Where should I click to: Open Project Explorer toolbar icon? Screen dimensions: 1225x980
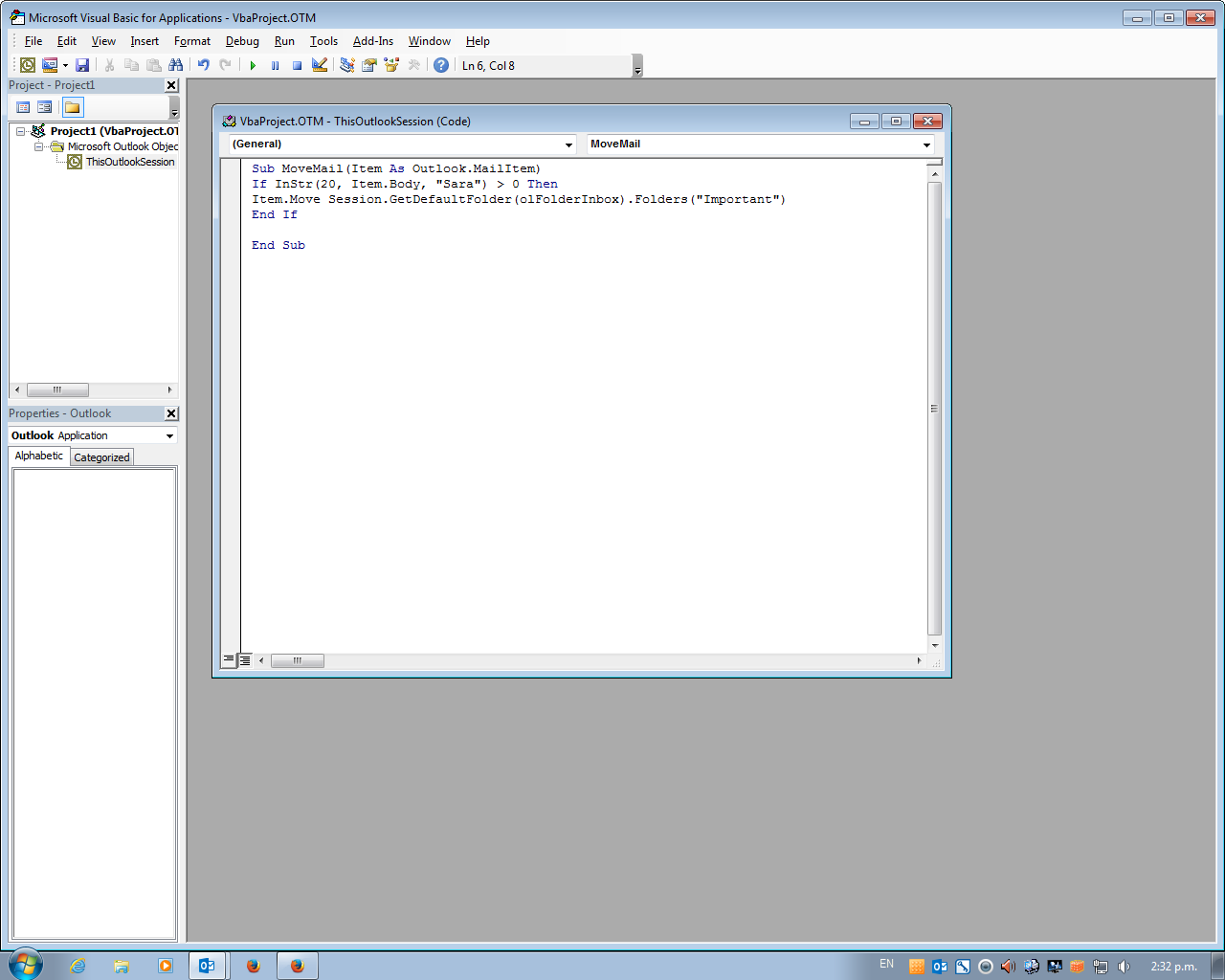tap(347, 65)
